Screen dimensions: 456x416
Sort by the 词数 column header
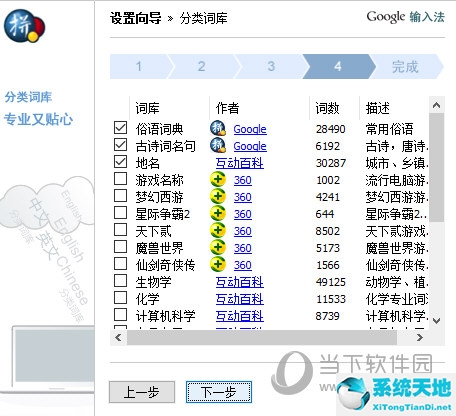334,108
